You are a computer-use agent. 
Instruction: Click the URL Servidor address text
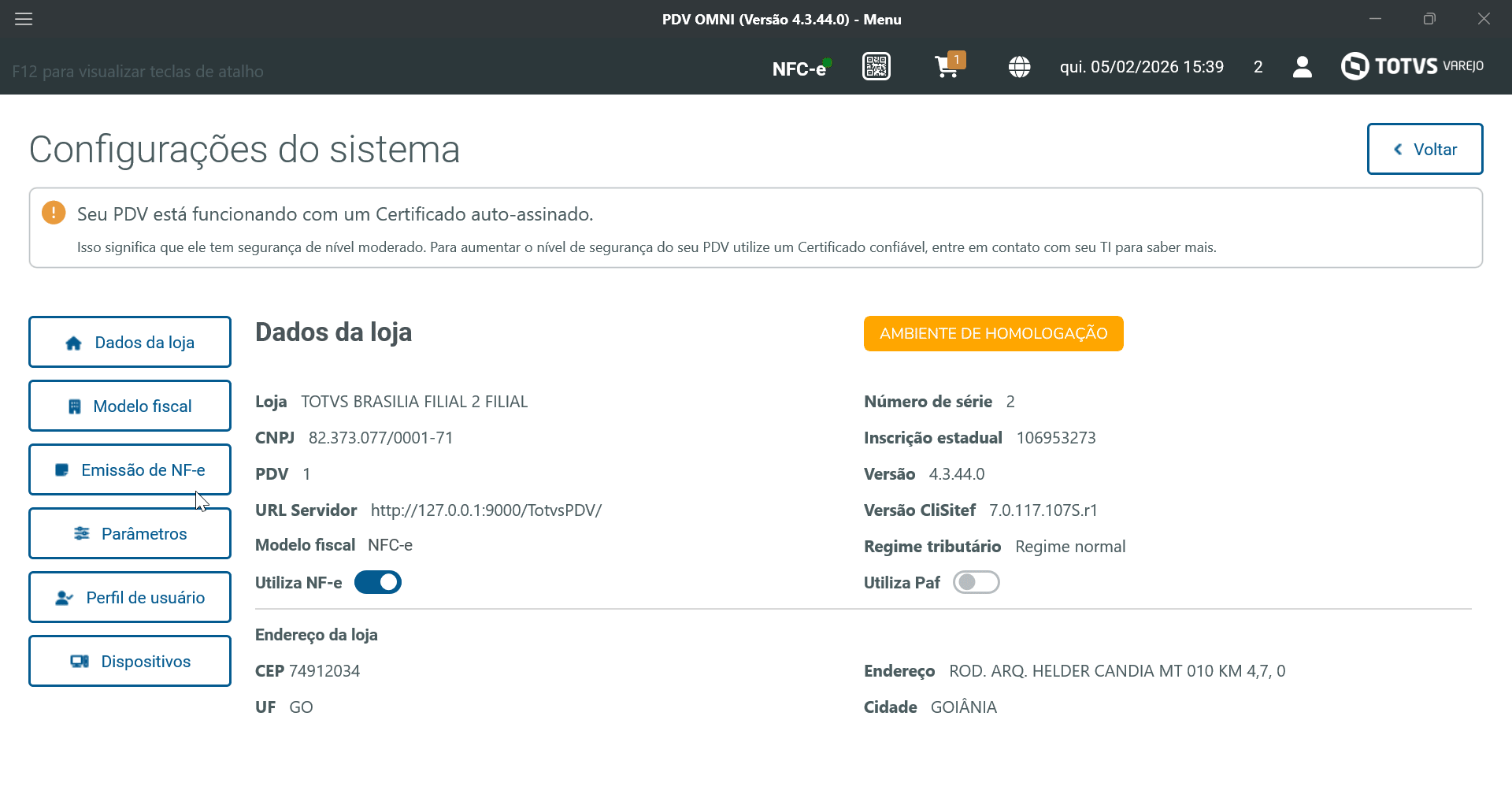486,510
